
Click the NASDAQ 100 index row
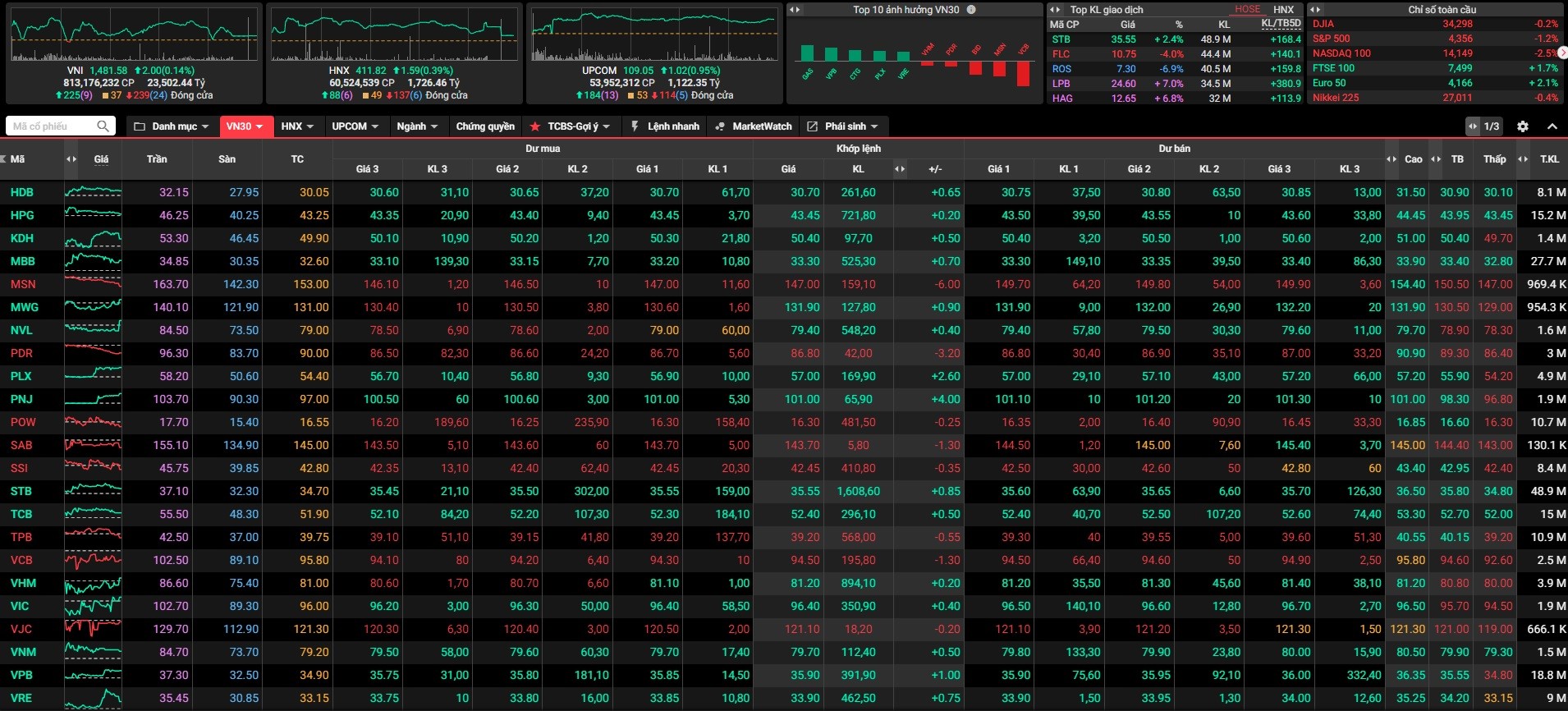(x=1435, y=53)
